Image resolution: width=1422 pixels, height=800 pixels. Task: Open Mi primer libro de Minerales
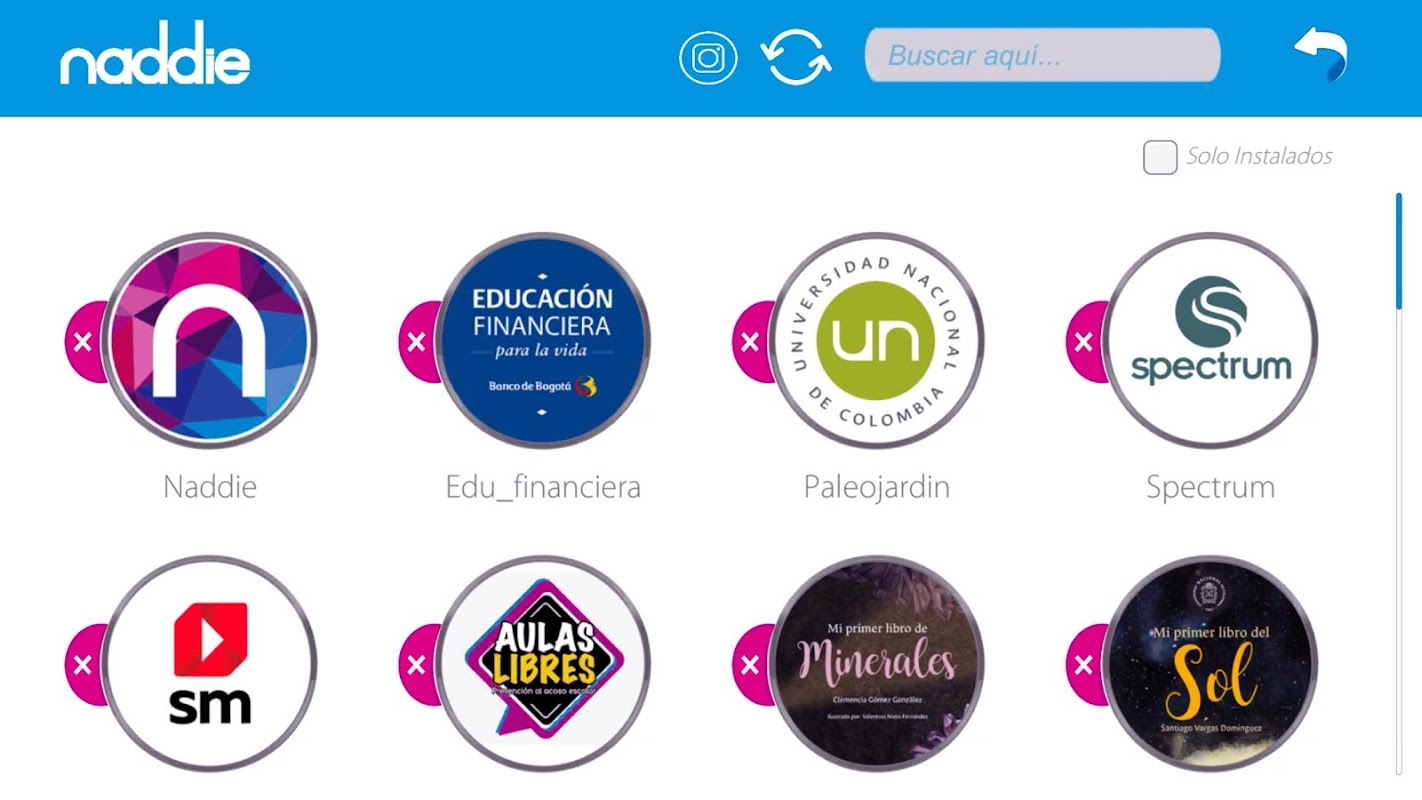tap(877, 663)
